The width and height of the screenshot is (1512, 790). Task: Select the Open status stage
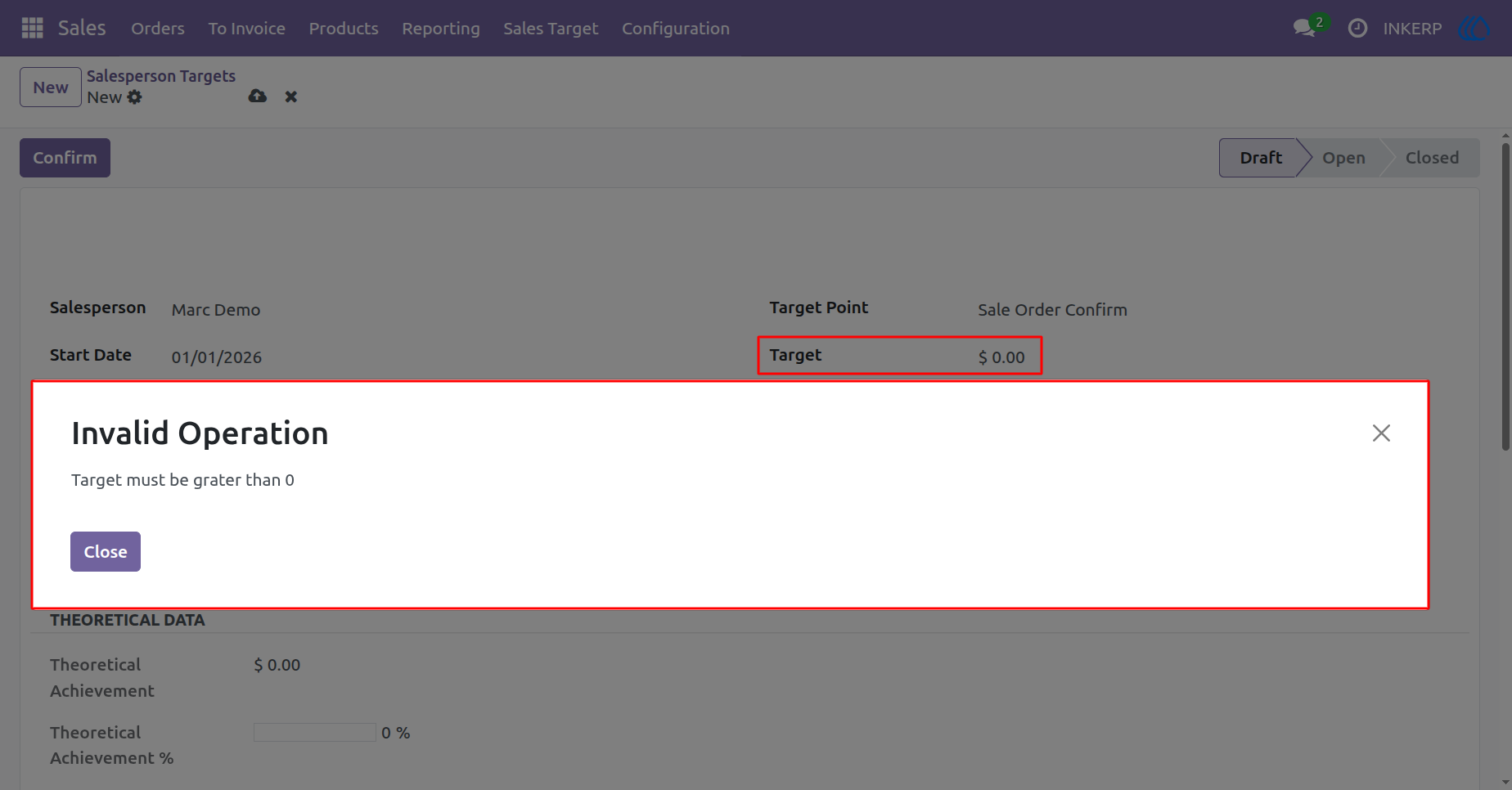[1343, 158]
